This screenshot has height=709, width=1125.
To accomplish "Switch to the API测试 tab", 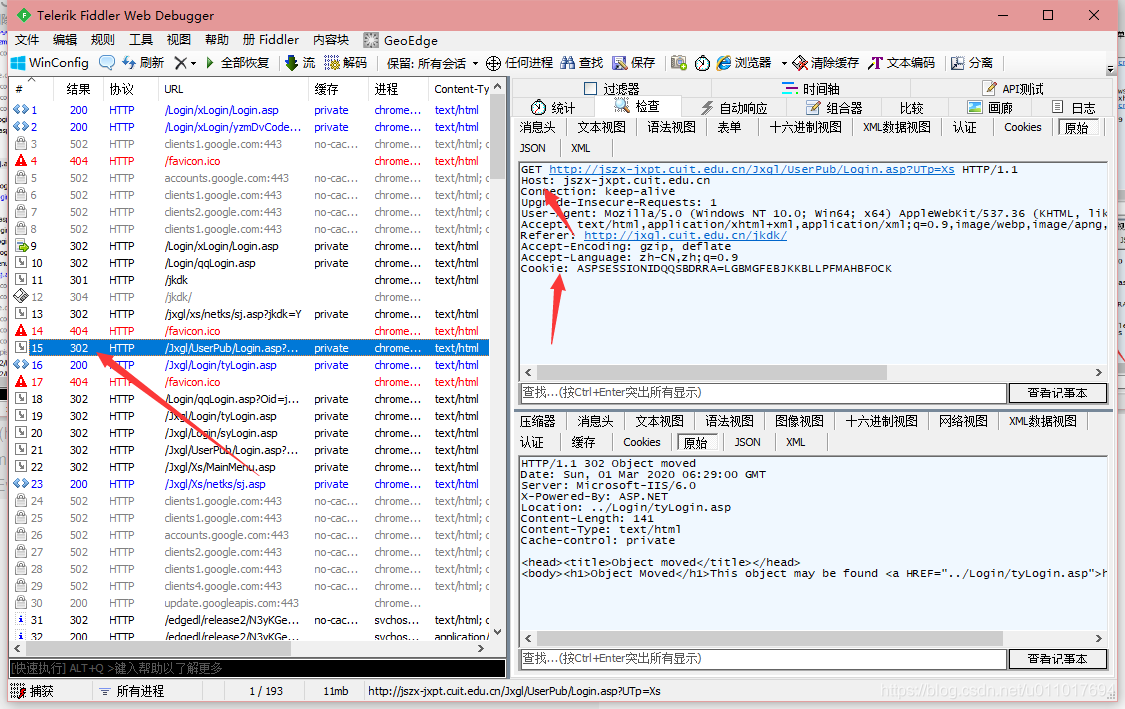I will [1013, 88].
